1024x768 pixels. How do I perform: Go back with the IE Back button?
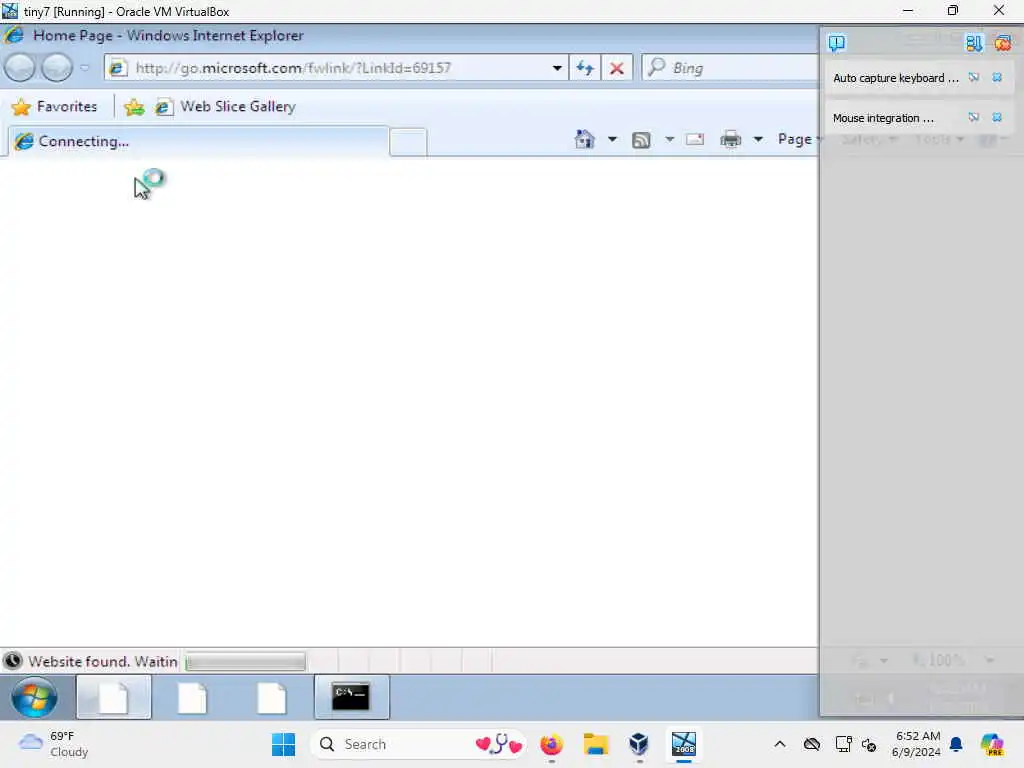coord(20,67)
